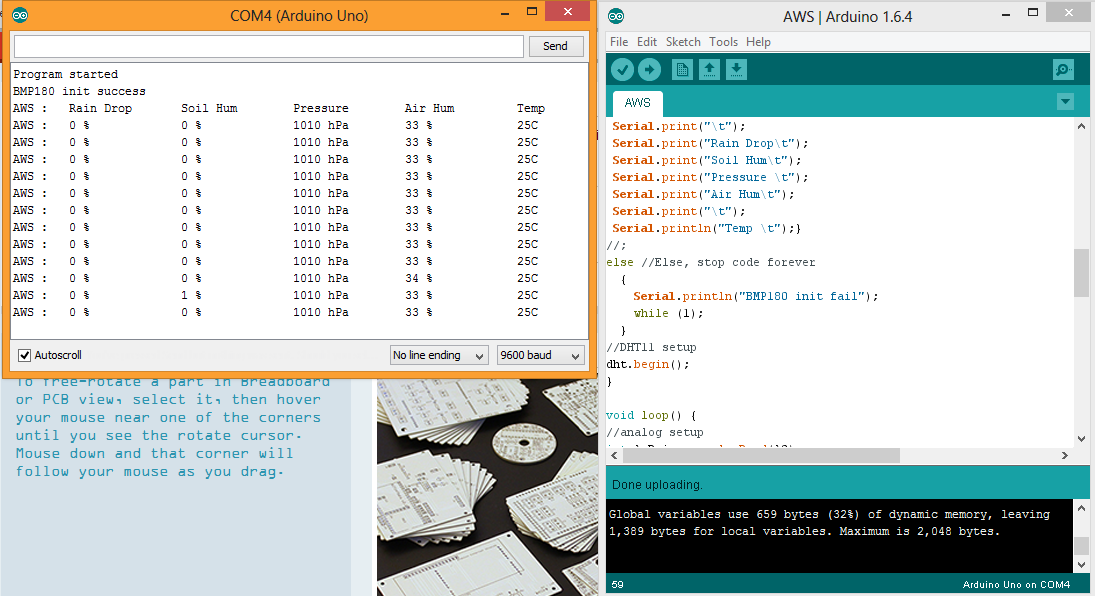The height and width of the screenshot is (596, 1095).
Task: Open the New sketch icon
Action: [x=683, y=69]
